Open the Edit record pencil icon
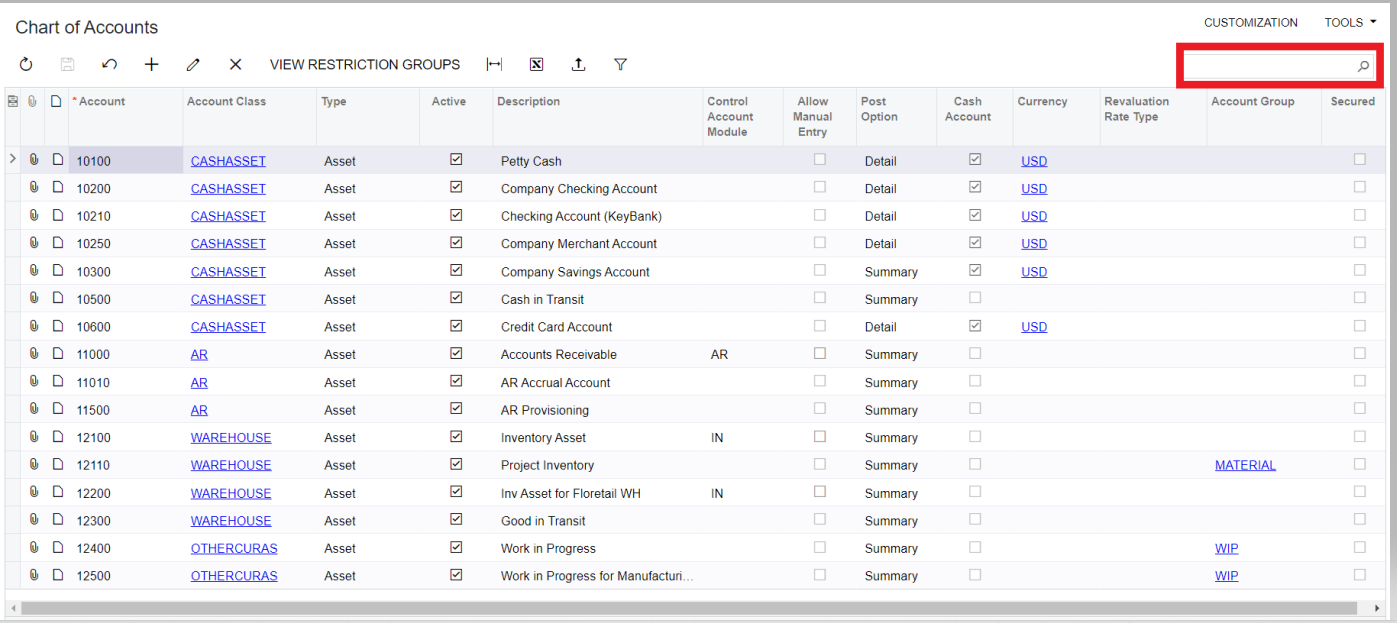1397x623 pixels. (193, 64)
